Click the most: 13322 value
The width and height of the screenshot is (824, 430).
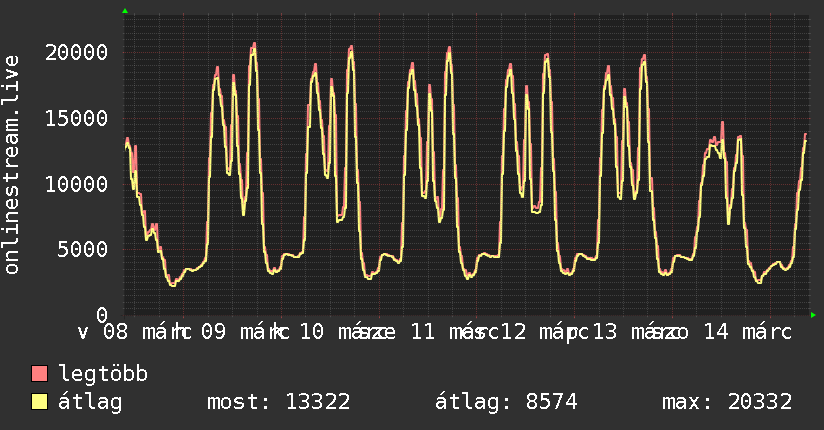[x=279, y=402]
